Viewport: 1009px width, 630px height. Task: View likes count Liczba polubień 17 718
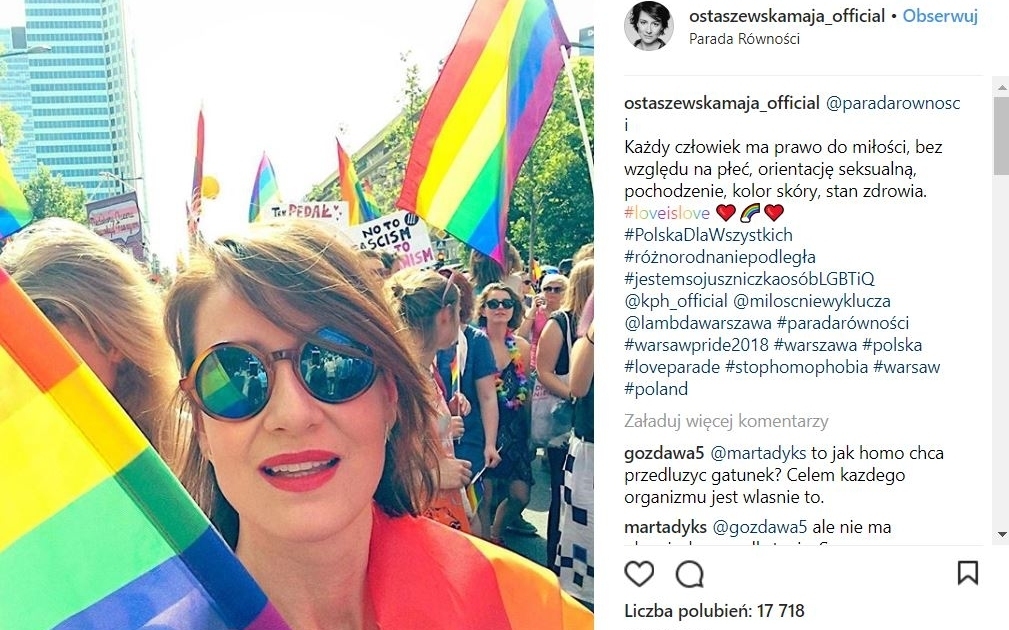pyautogui.click(x=714, y=611)
